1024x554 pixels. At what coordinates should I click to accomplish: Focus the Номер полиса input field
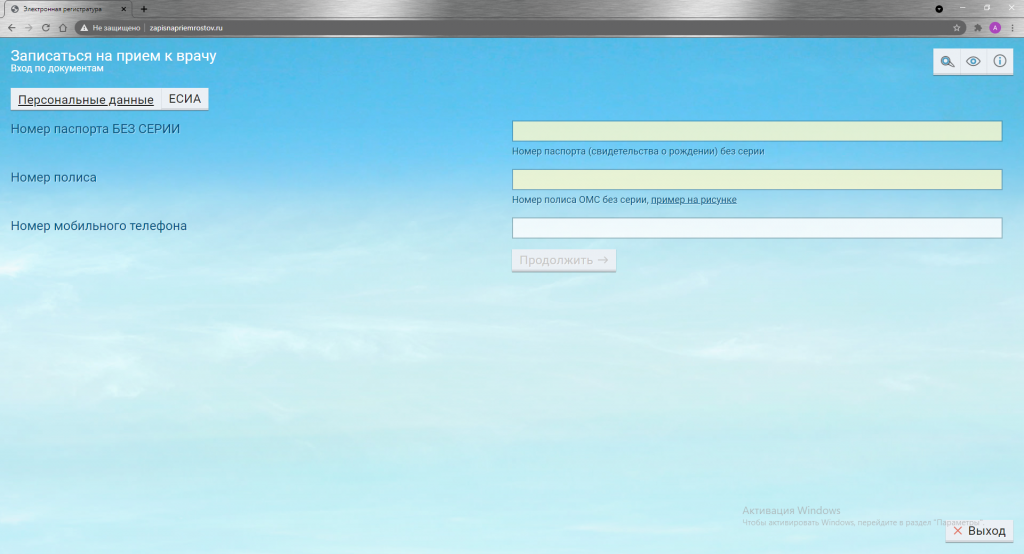[x=756, y=179]
